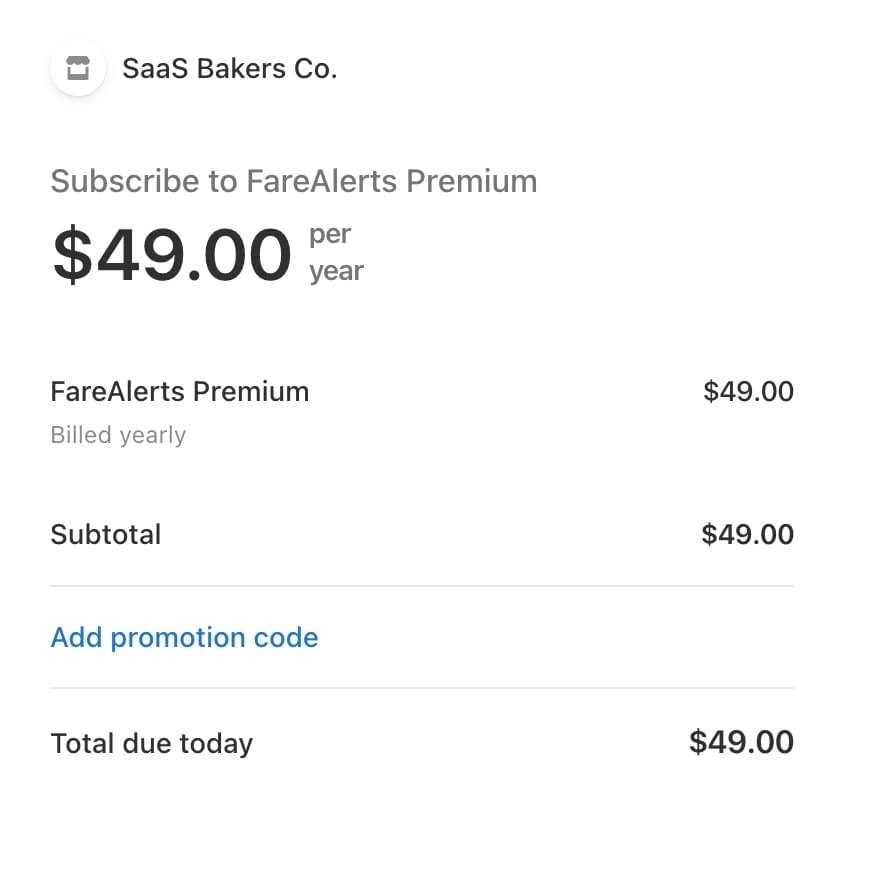Click the Total due today label
Viewport: 872px width, 878px height.
[152, 744]
